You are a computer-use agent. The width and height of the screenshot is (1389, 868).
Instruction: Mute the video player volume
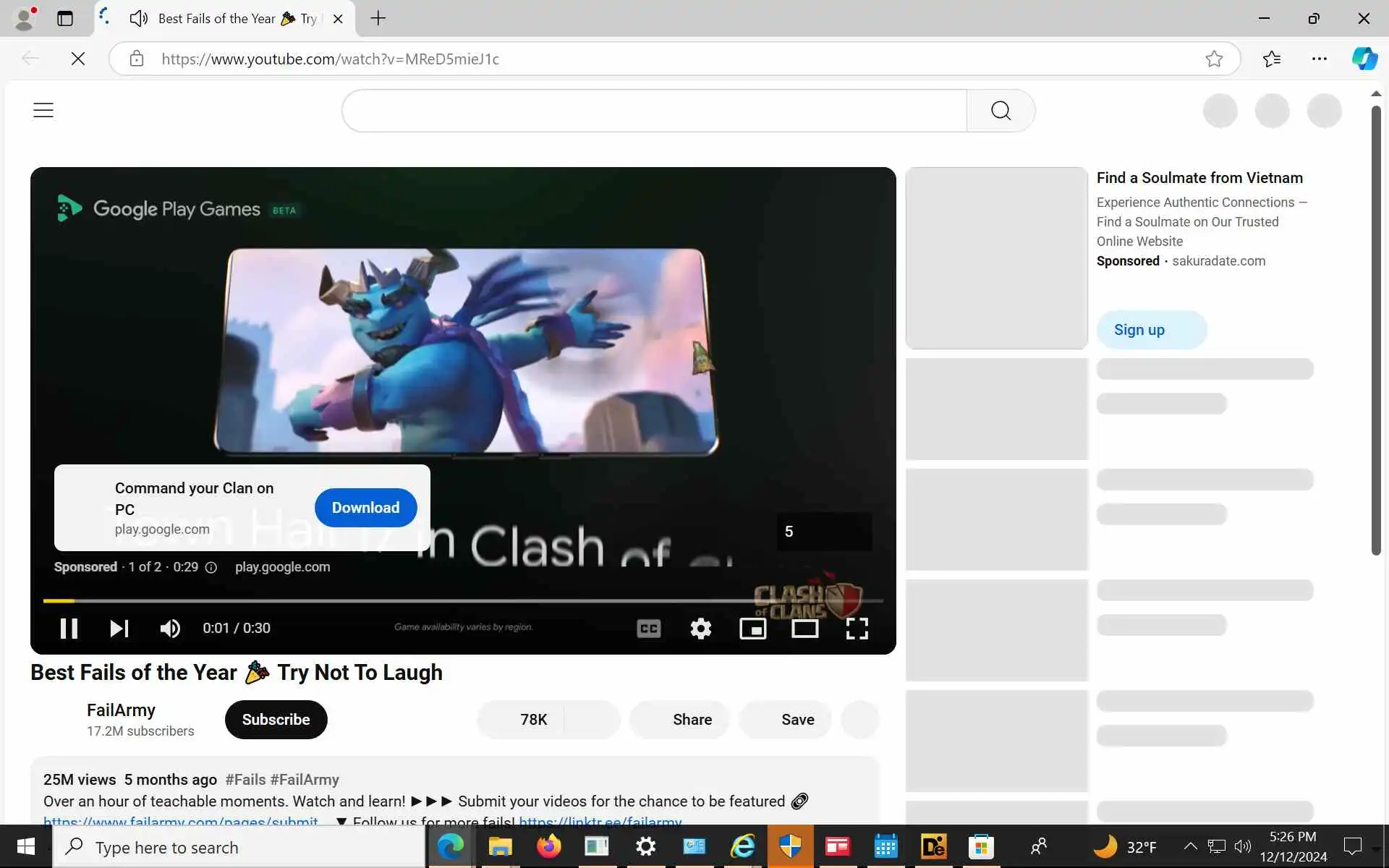(170, 628)
